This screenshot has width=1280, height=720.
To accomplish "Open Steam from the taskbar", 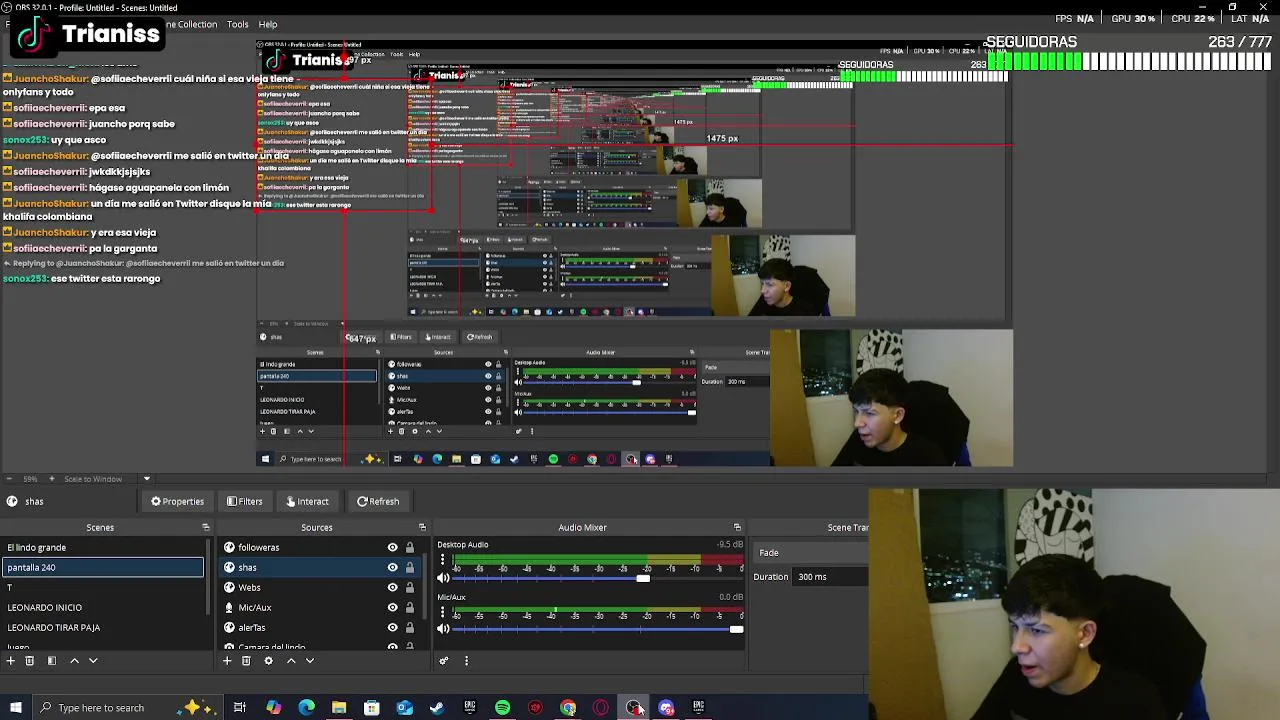I will 437,708.
